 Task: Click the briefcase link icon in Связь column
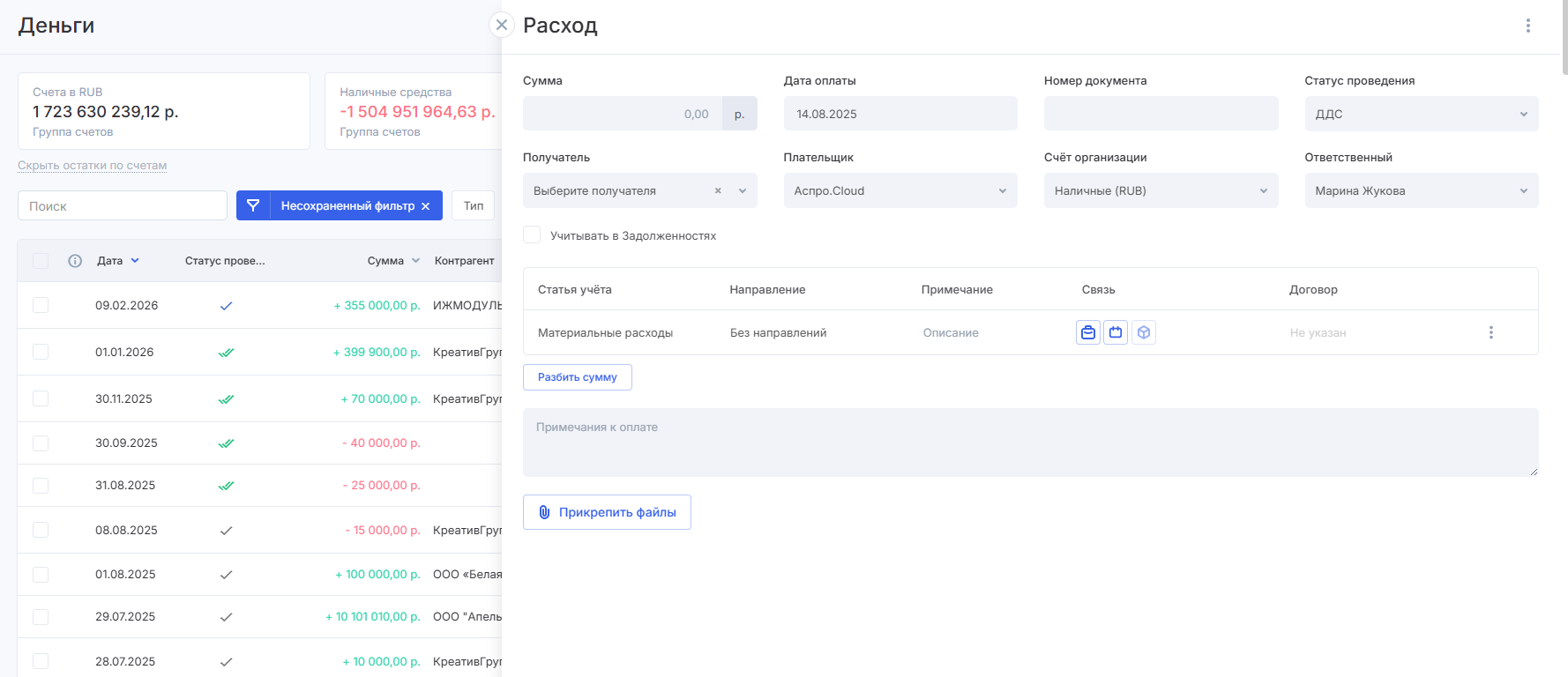click(x=1088, y=332)
